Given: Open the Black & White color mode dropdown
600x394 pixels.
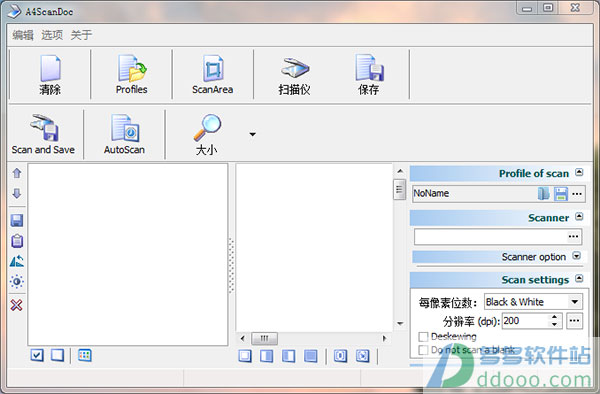Looking at the screenshot, I should pyautogui.click(x=533, y=302).
